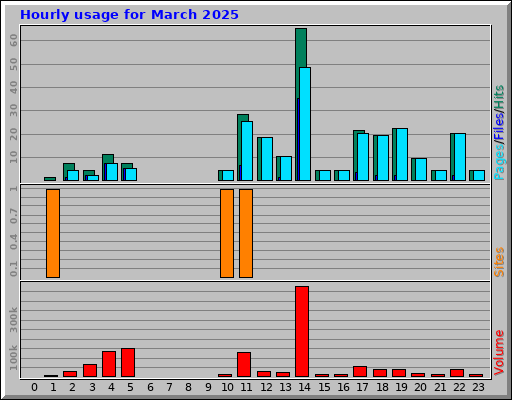Select the orange Sites bar at hour 10

click(227, 233)
